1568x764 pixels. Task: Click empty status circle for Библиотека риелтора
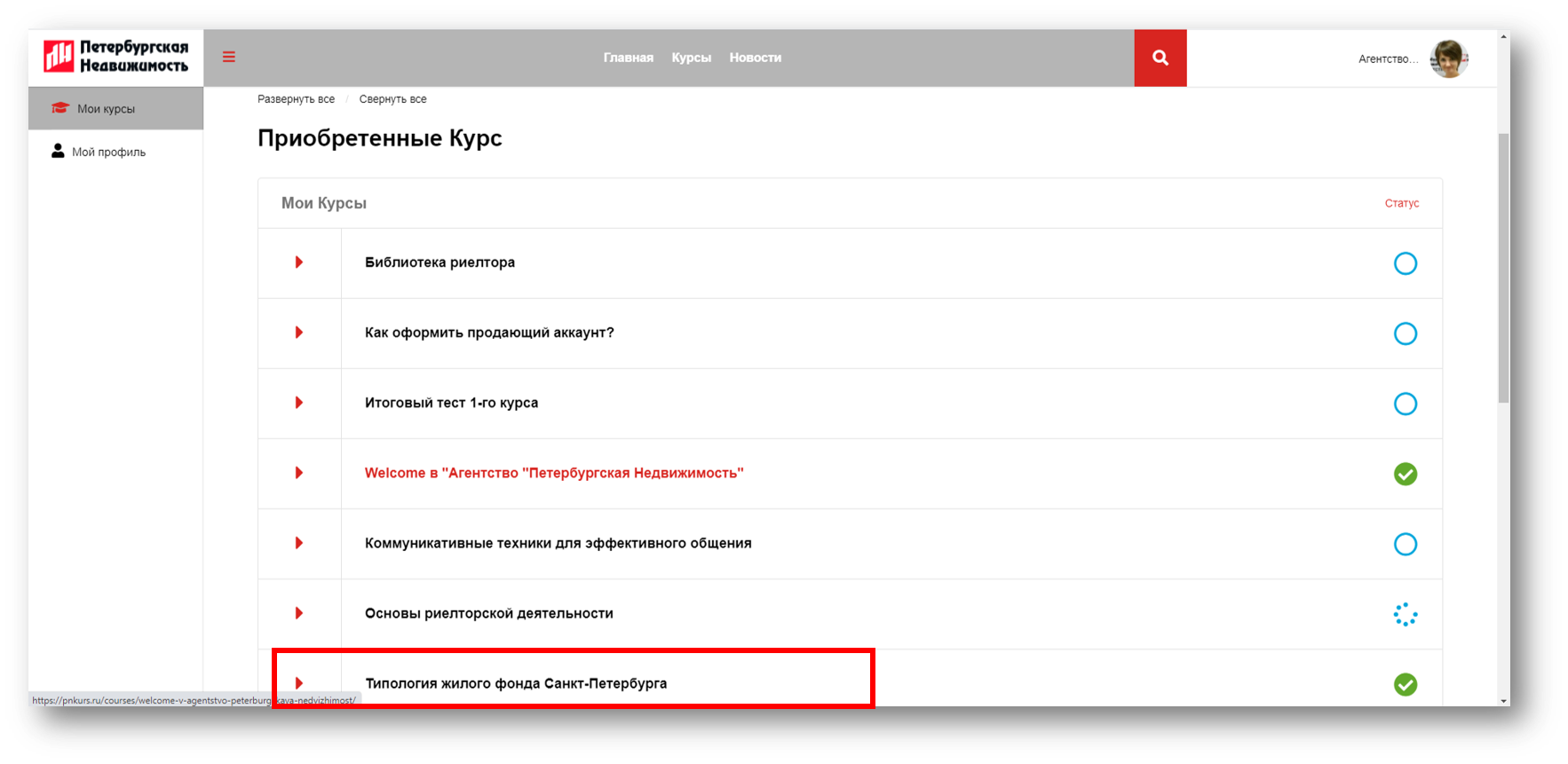1406,264
